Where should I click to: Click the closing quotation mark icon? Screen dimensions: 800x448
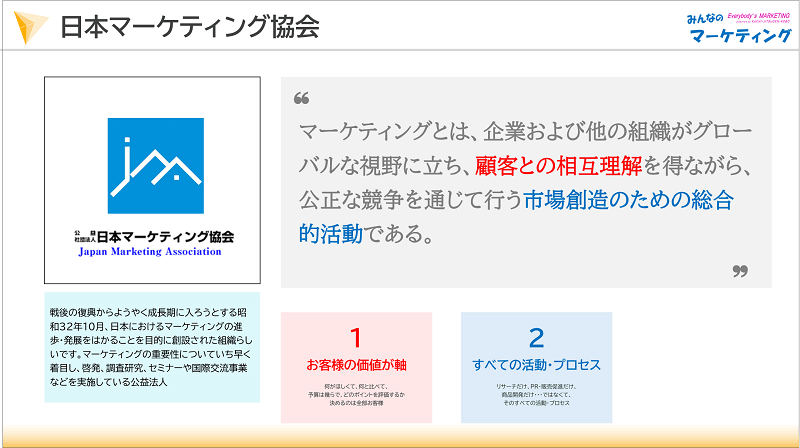(740, 270)
